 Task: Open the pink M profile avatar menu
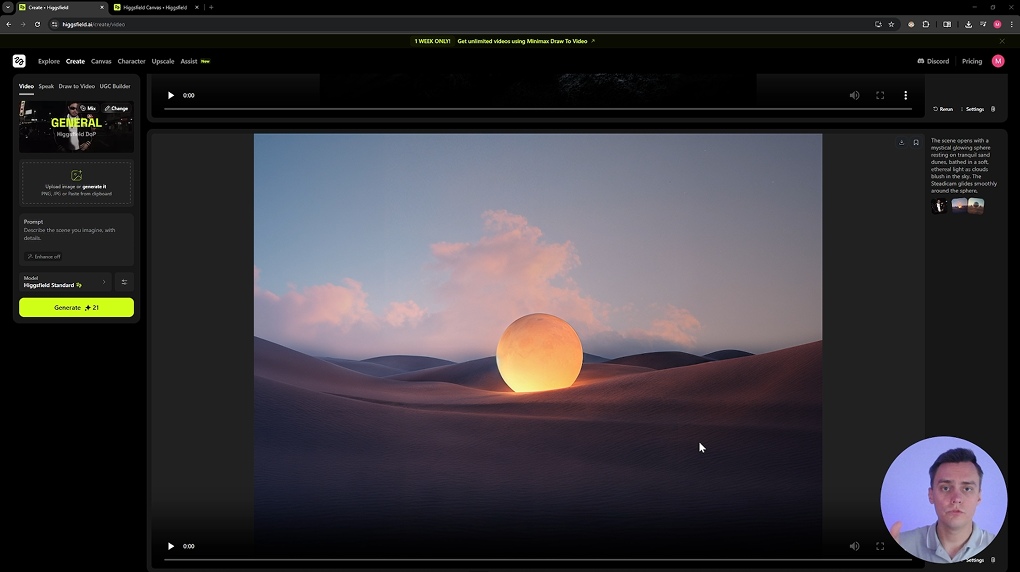tap(998, 61)
